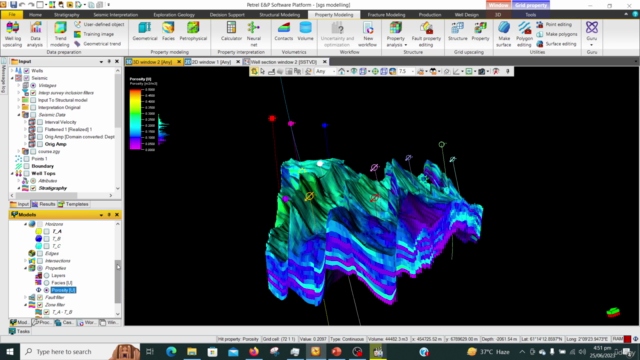
Task: Open the property Calculator
Action: tap(231, 31)
